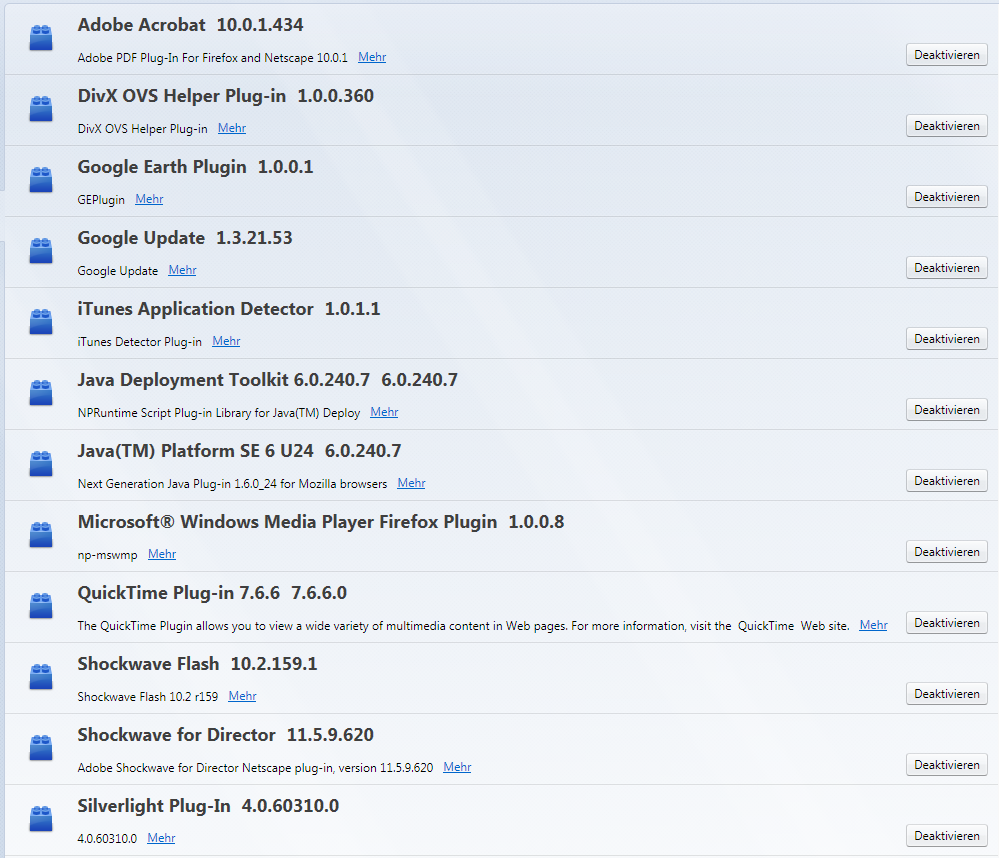Screen dimensions: 999x858
Task: Select the Adobe Acrobat 10.0.1.434 title
Action: pos(190,25)
